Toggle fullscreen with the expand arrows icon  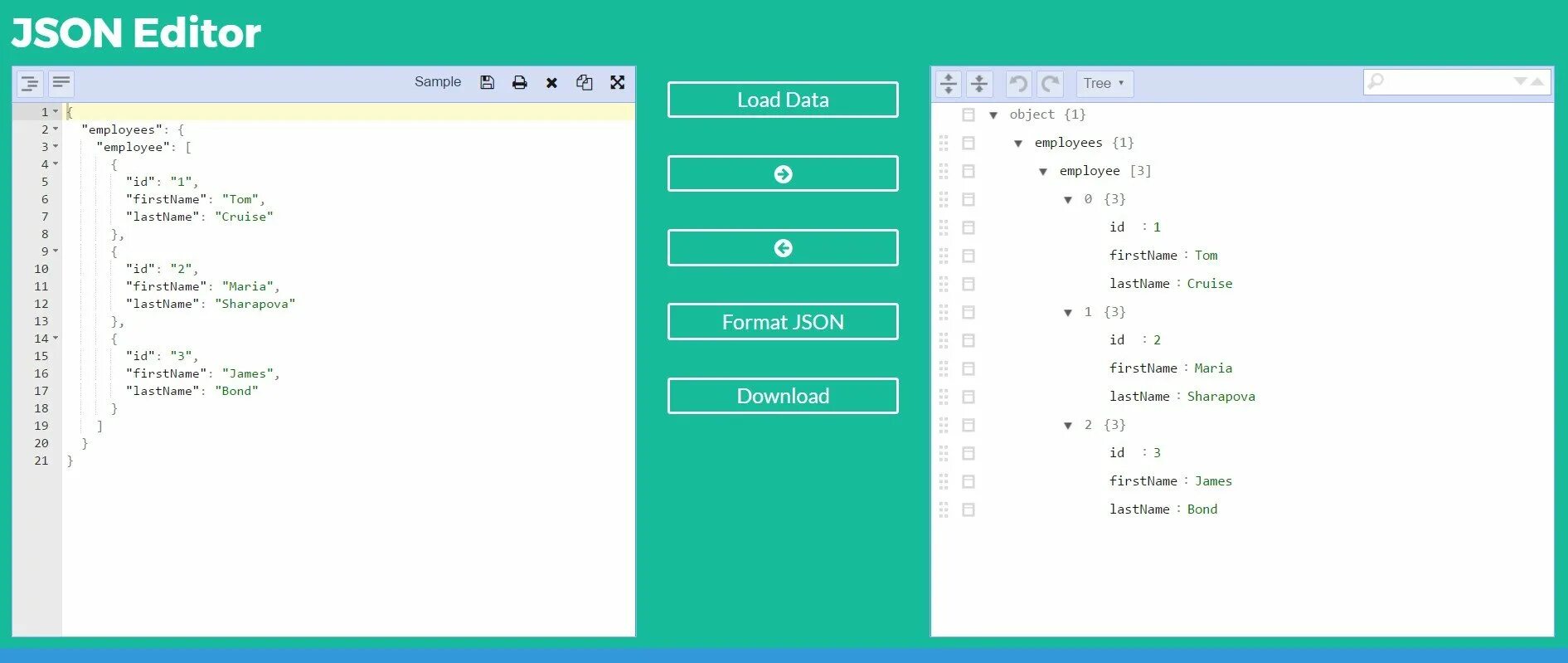point(617,82)
